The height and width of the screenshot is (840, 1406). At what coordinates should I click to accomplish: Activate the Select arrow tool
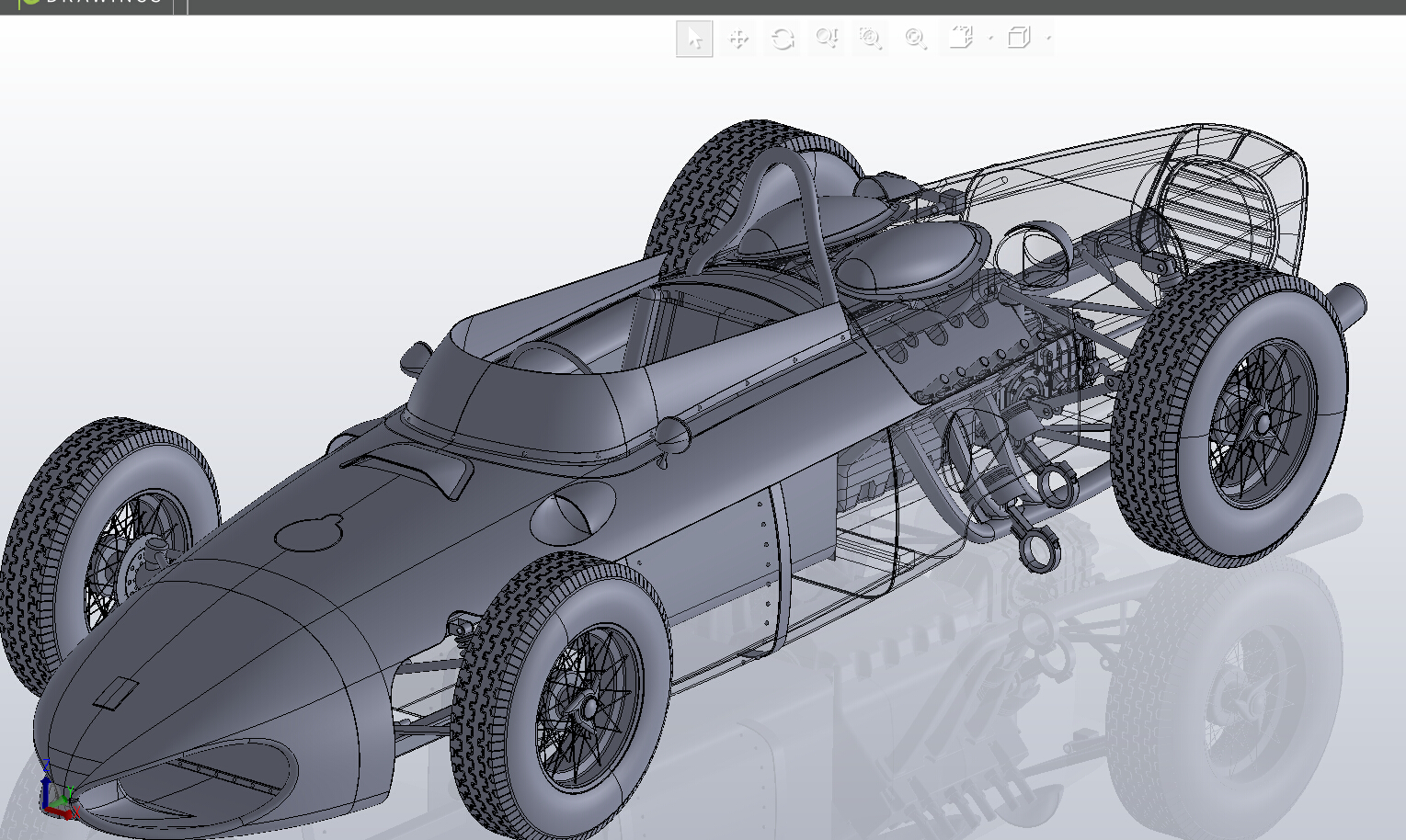click(694, 39)
